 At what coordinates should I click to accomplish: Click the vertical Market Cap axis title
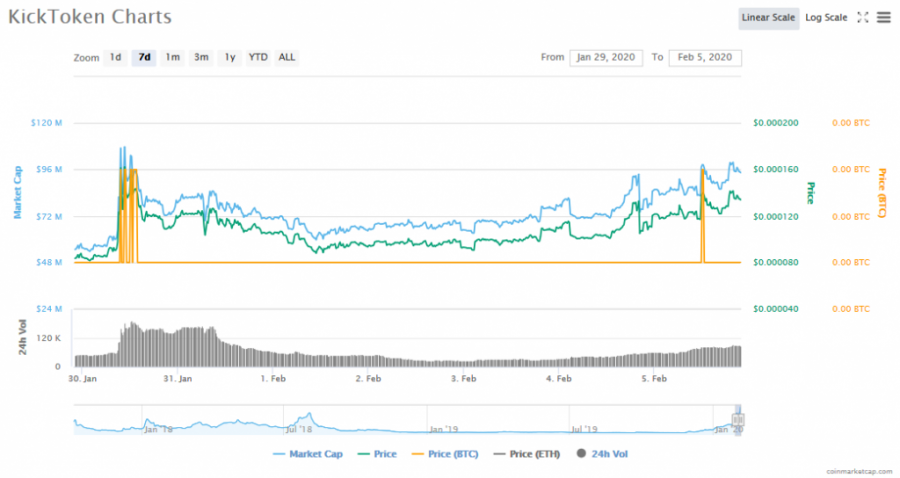coord(17,192)
